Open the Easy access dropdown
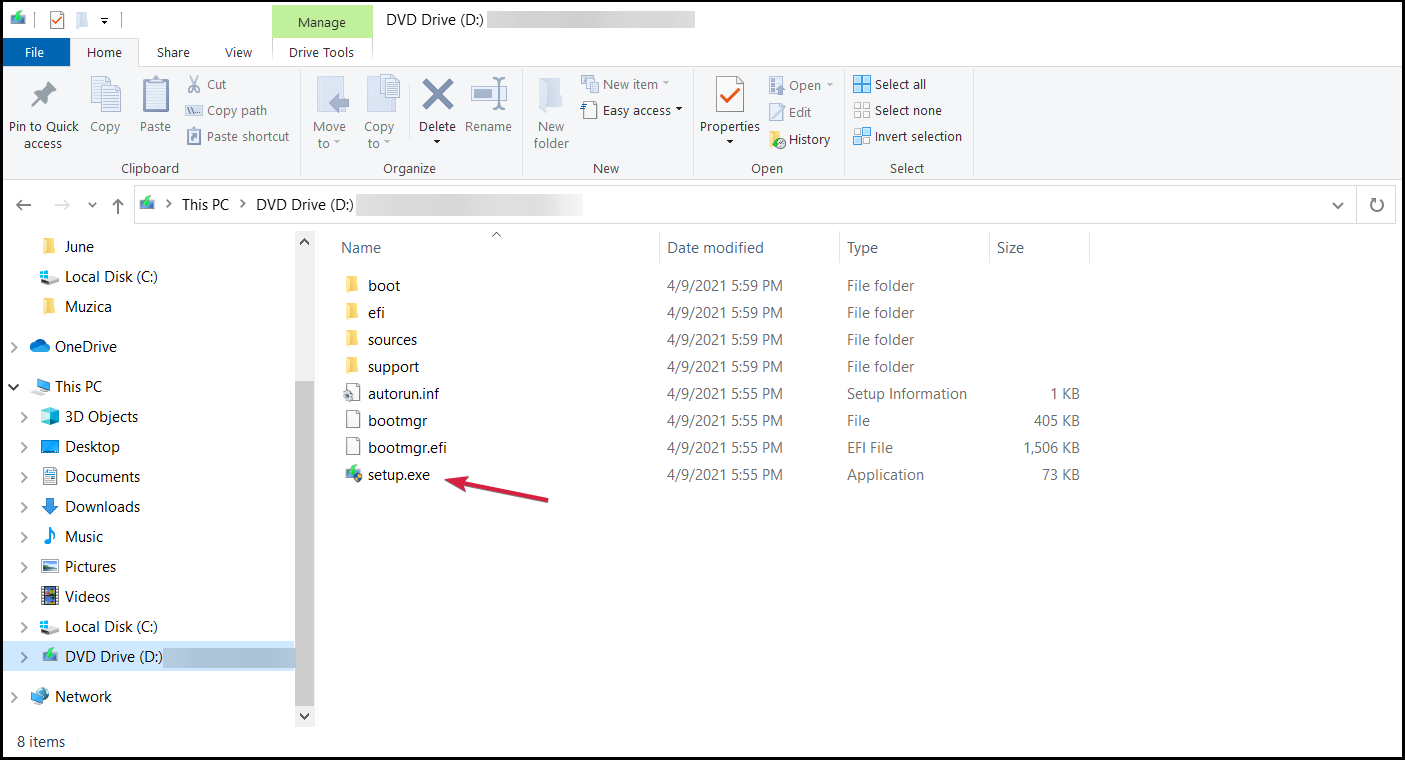Viewport: 1405px width, 760px height. click(632, 111)
